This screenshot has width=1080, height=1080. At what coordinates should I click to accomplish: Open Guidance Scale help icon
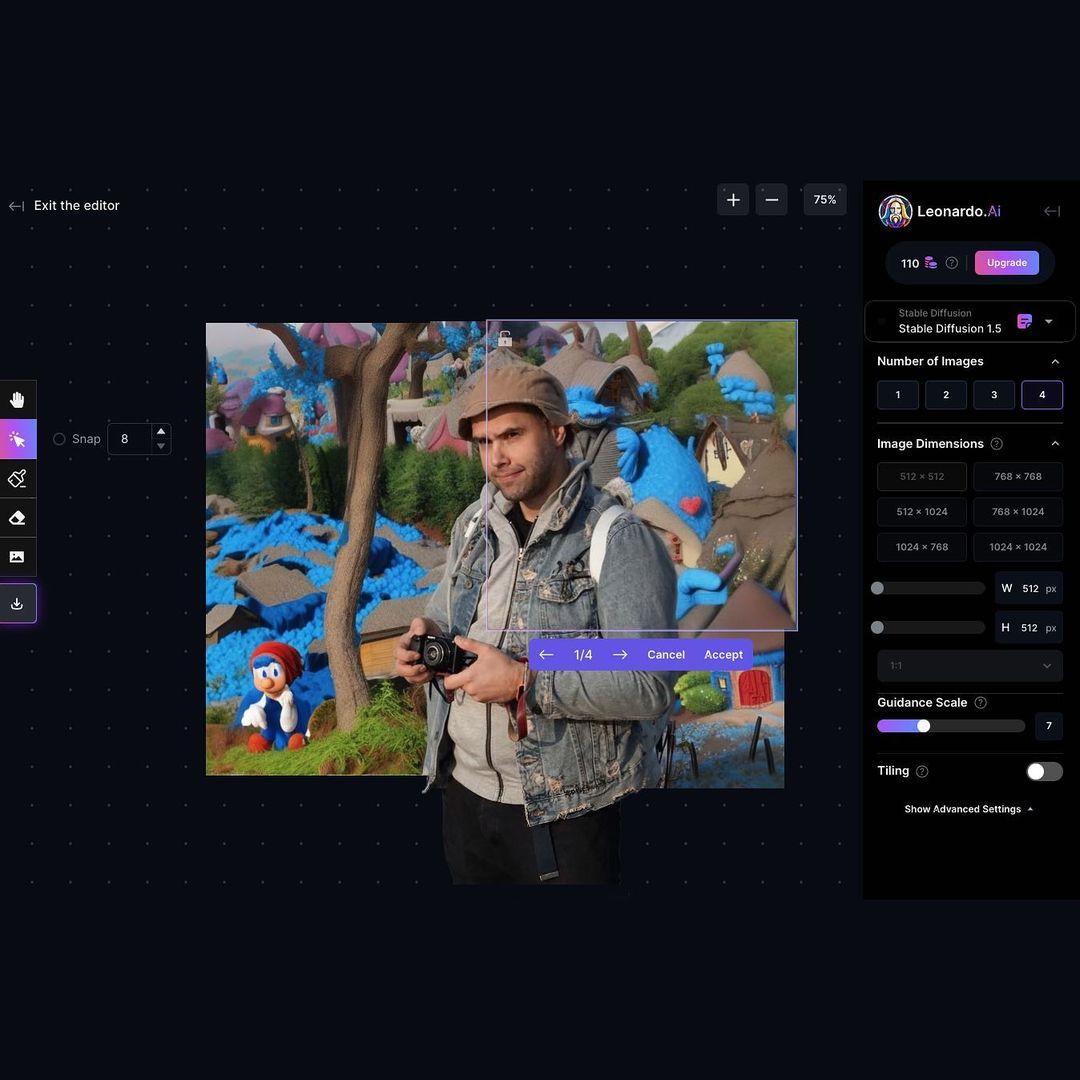pos(981,703)
